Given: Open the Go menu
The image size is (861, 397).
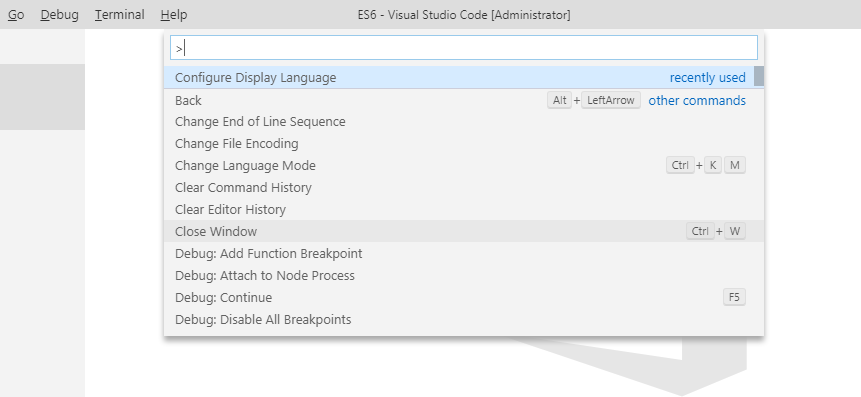Looking at the screenshot, I should tap(16, 15).
